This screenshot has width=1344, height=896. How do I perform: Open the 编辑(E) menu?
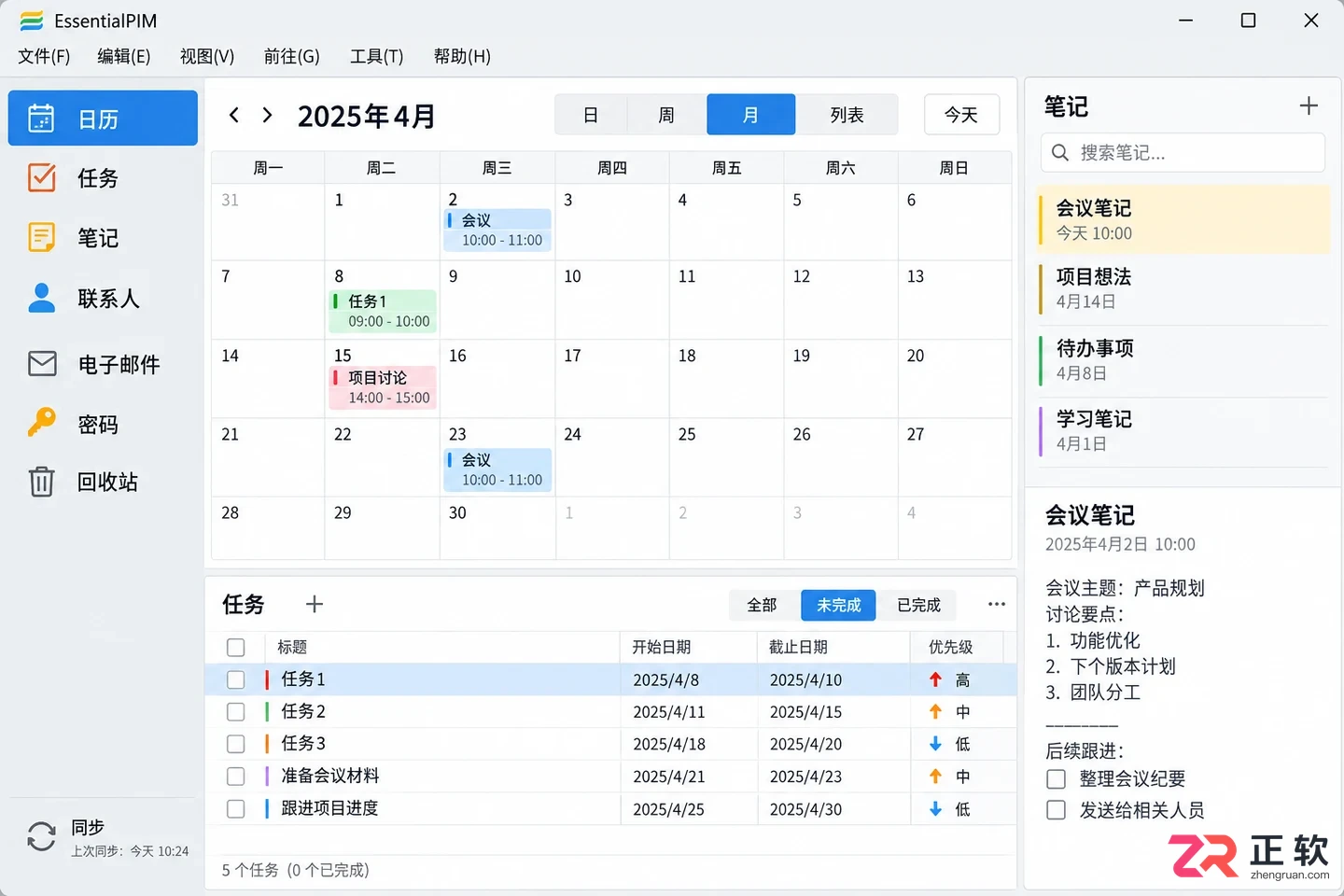[124, 56]
